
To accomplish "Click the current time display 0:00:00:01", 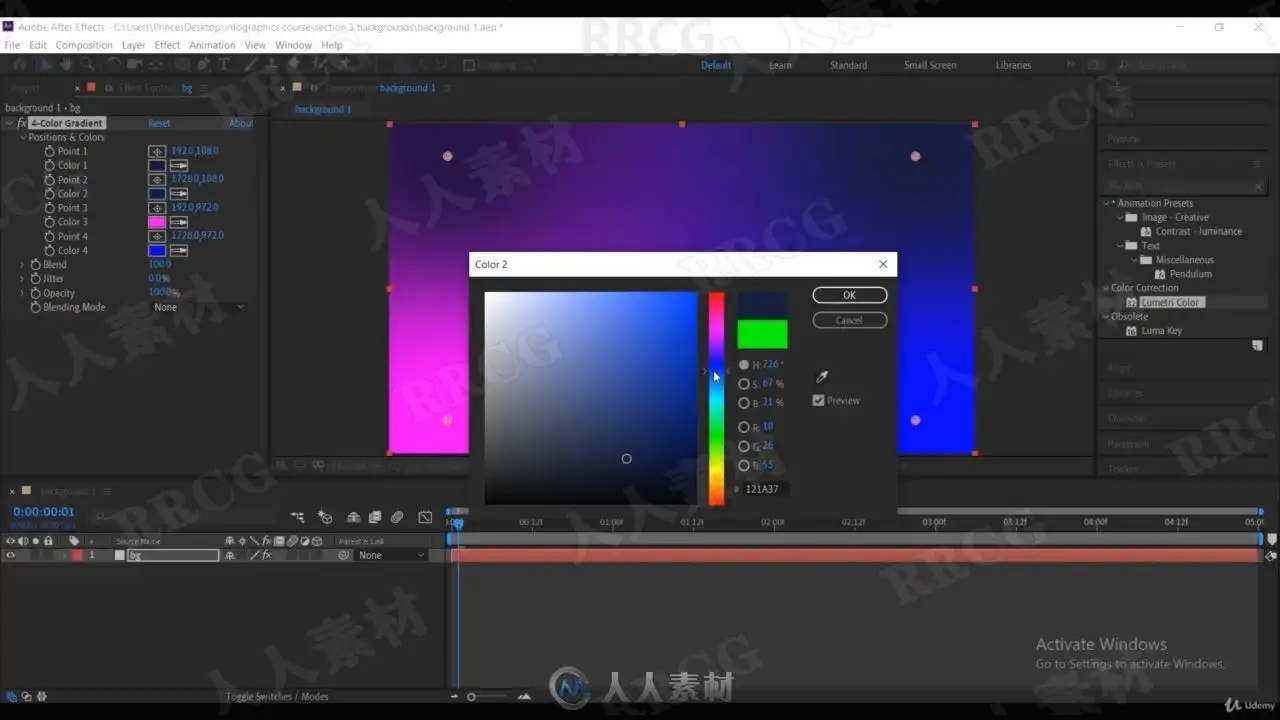I will point(43,512).
